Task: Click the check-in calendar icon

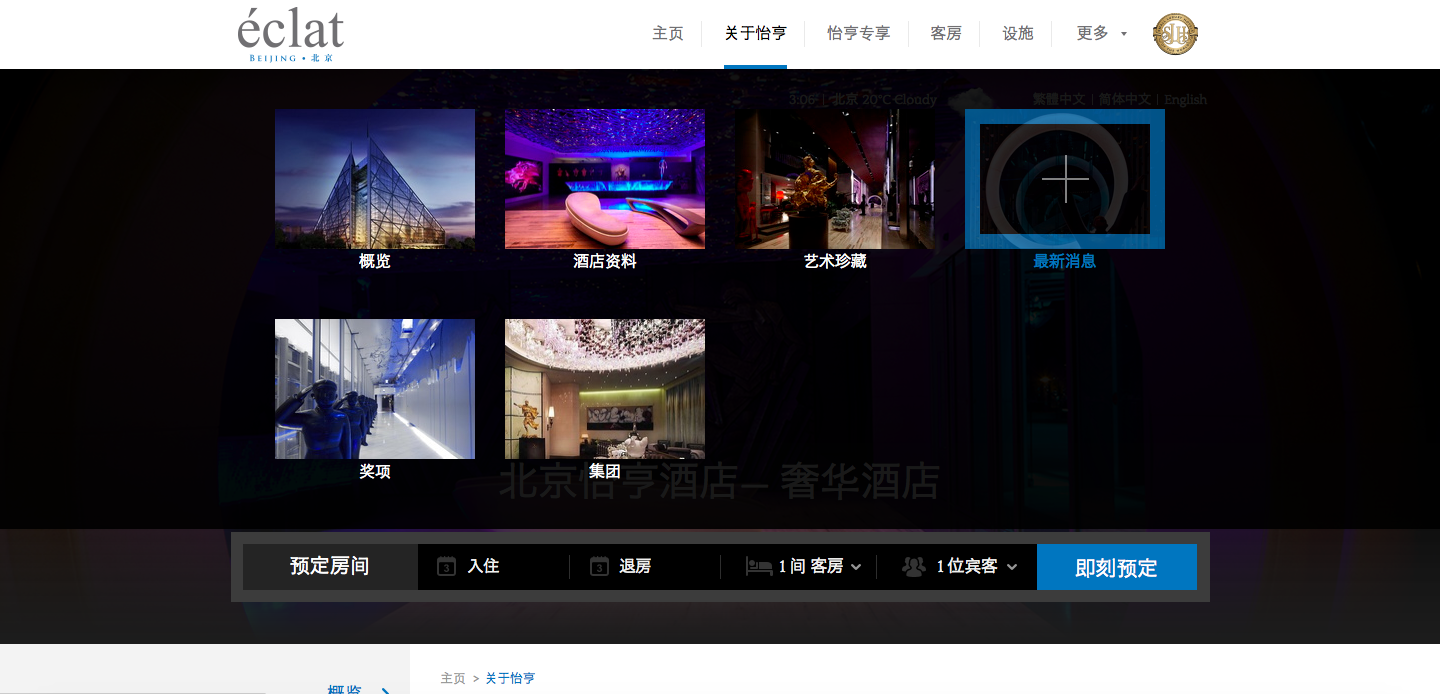Action: coord(447,567)
